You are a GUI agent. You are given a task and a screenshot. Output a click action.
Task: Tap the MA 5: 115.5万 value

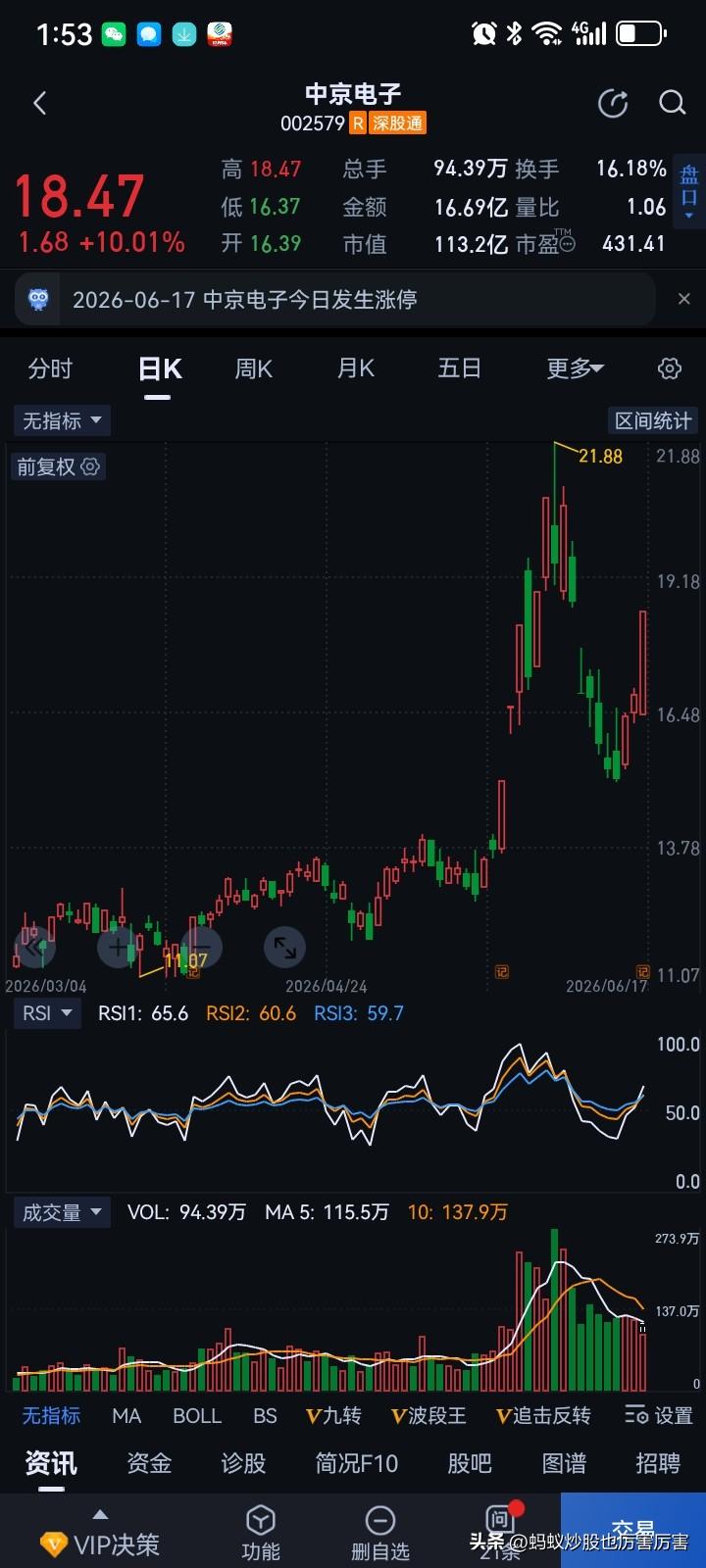(x=327, y=1212)
